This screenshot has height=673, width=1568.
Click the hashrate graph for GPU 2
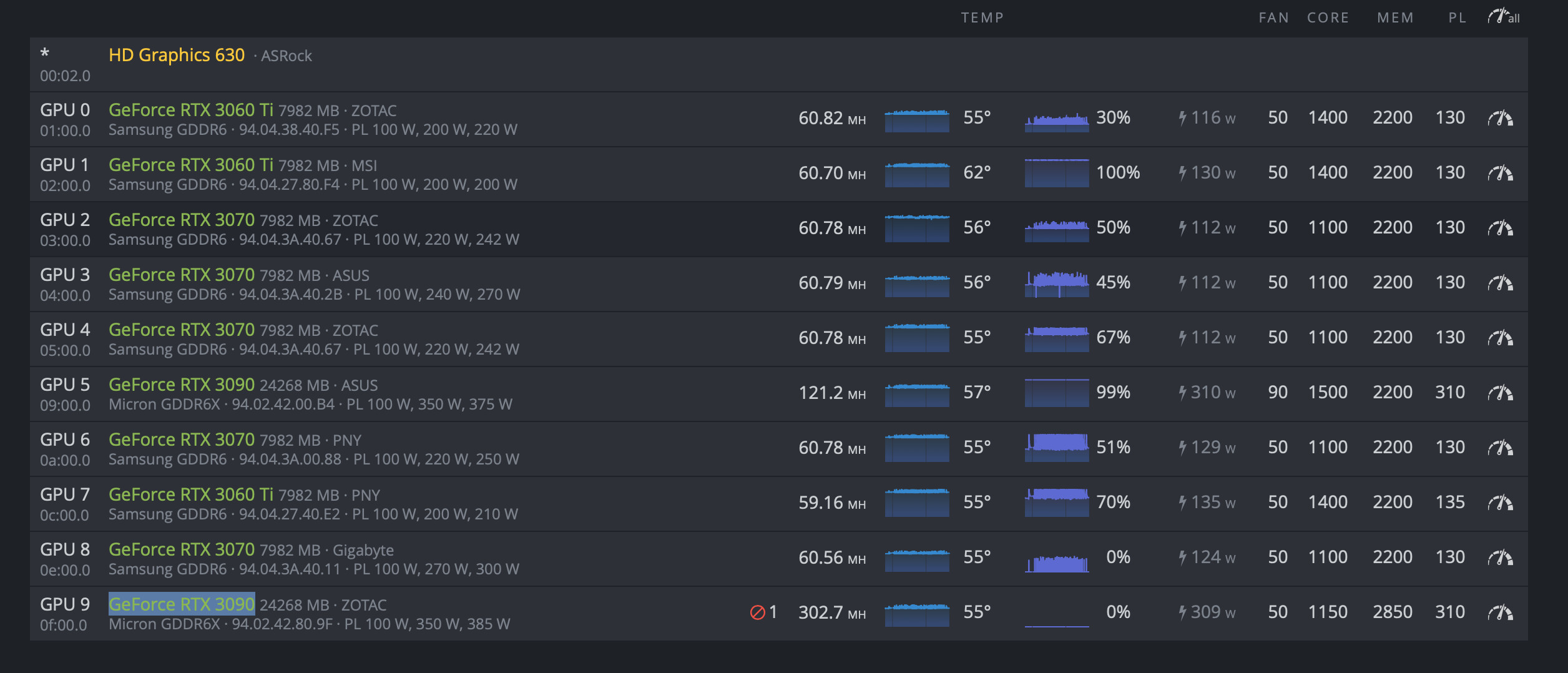917,228
